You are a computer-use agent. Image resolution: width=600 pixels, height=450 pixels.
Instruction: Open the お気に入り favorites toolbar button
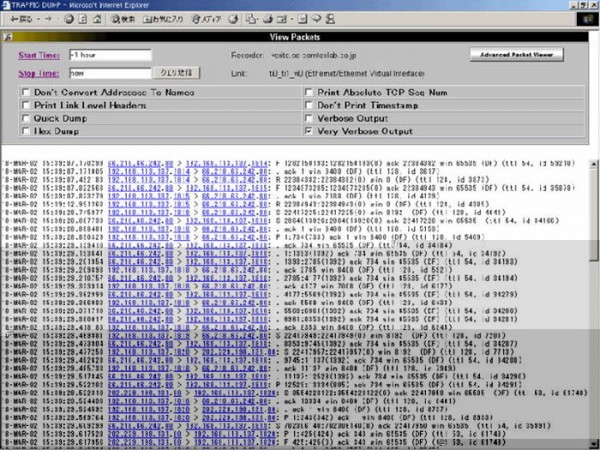tap(163, 19)
